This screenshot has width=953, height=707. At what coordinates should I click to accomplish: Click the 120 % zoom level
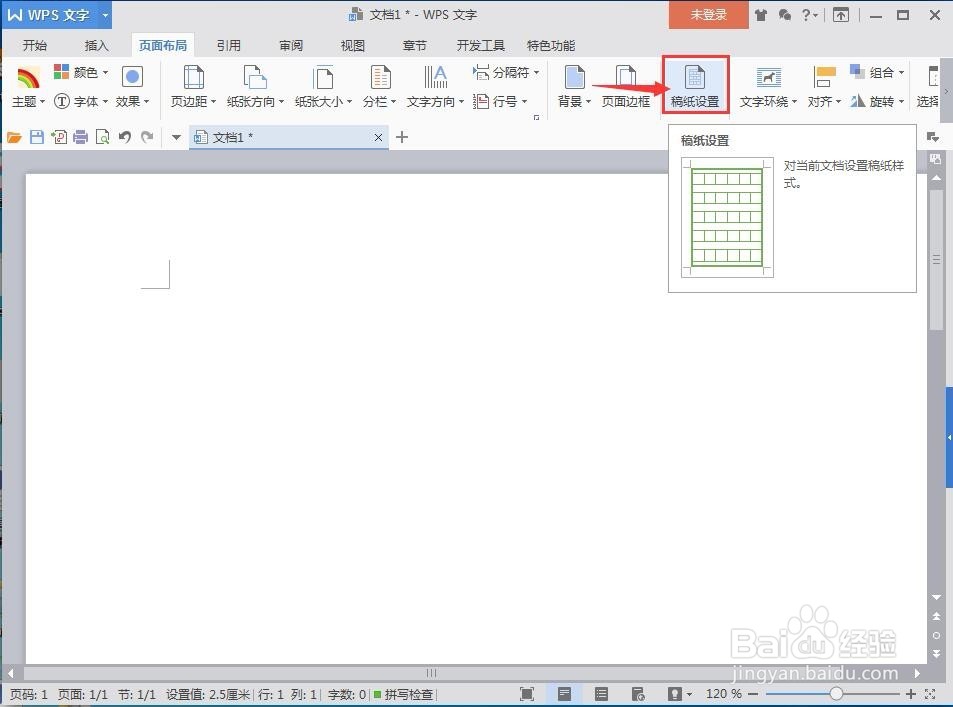point(723,694)
